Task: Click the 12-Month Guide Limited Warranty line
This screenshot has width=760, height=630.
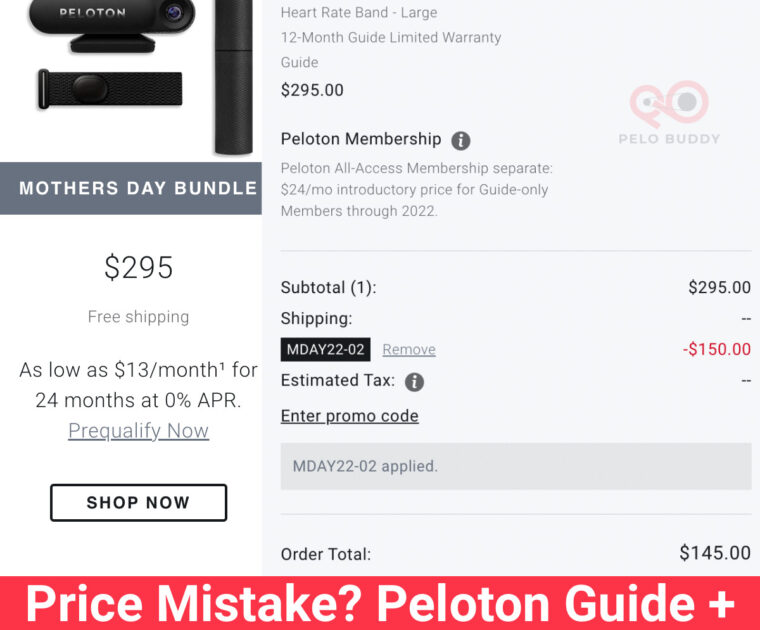Action: [391, 38]
